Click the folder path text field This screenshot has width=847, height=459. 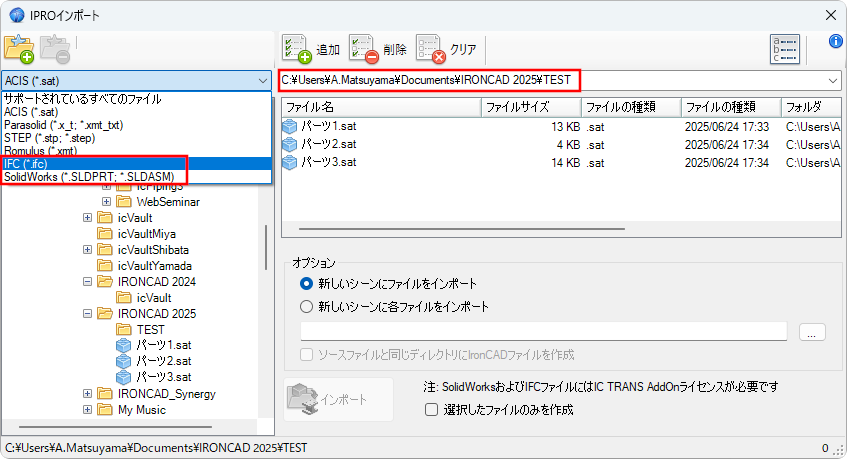(x=552, y=81)
